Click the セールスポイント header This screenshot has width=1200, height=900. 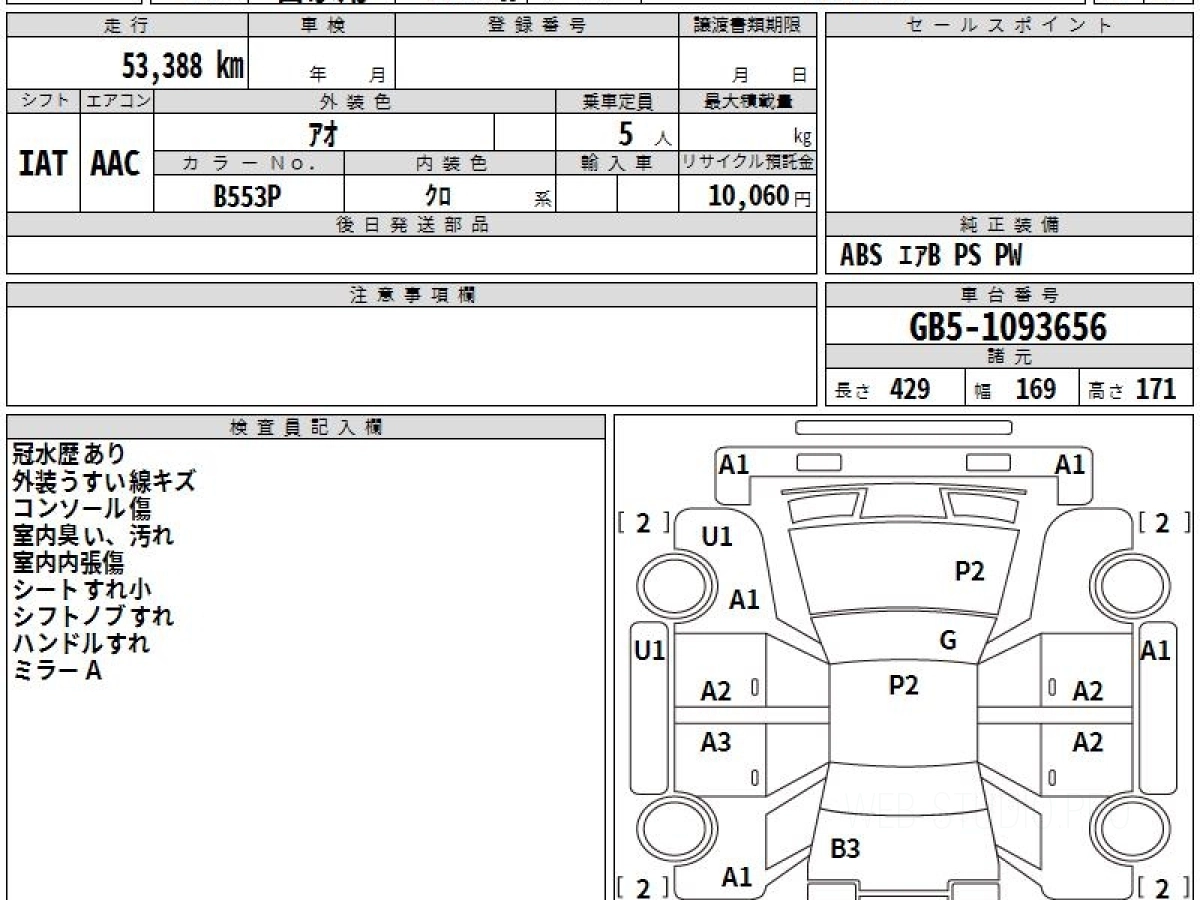1009,26
